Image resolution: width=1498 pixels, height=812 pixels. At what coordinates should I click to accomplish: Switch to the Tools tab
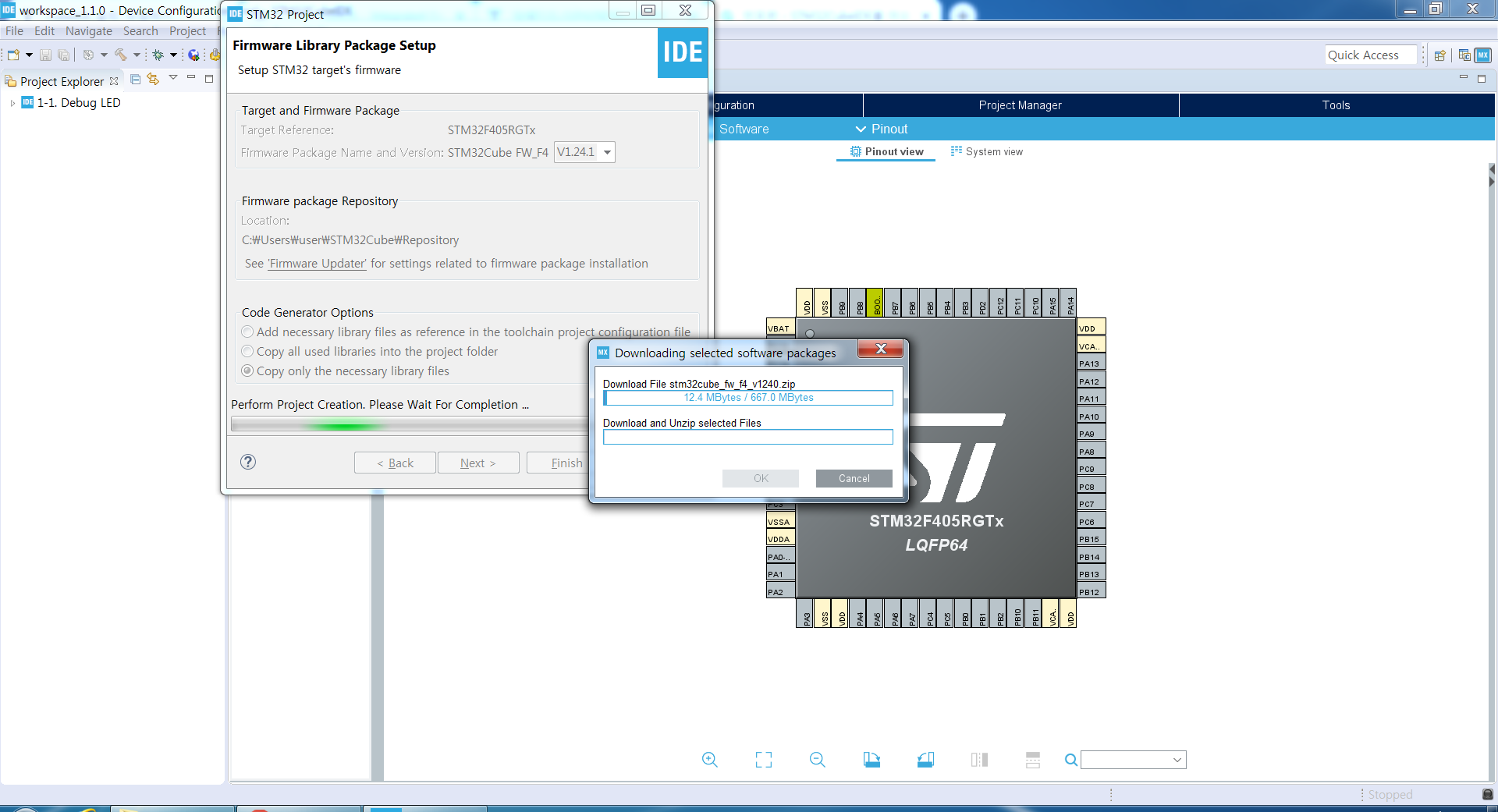(x=1336, y=105)
